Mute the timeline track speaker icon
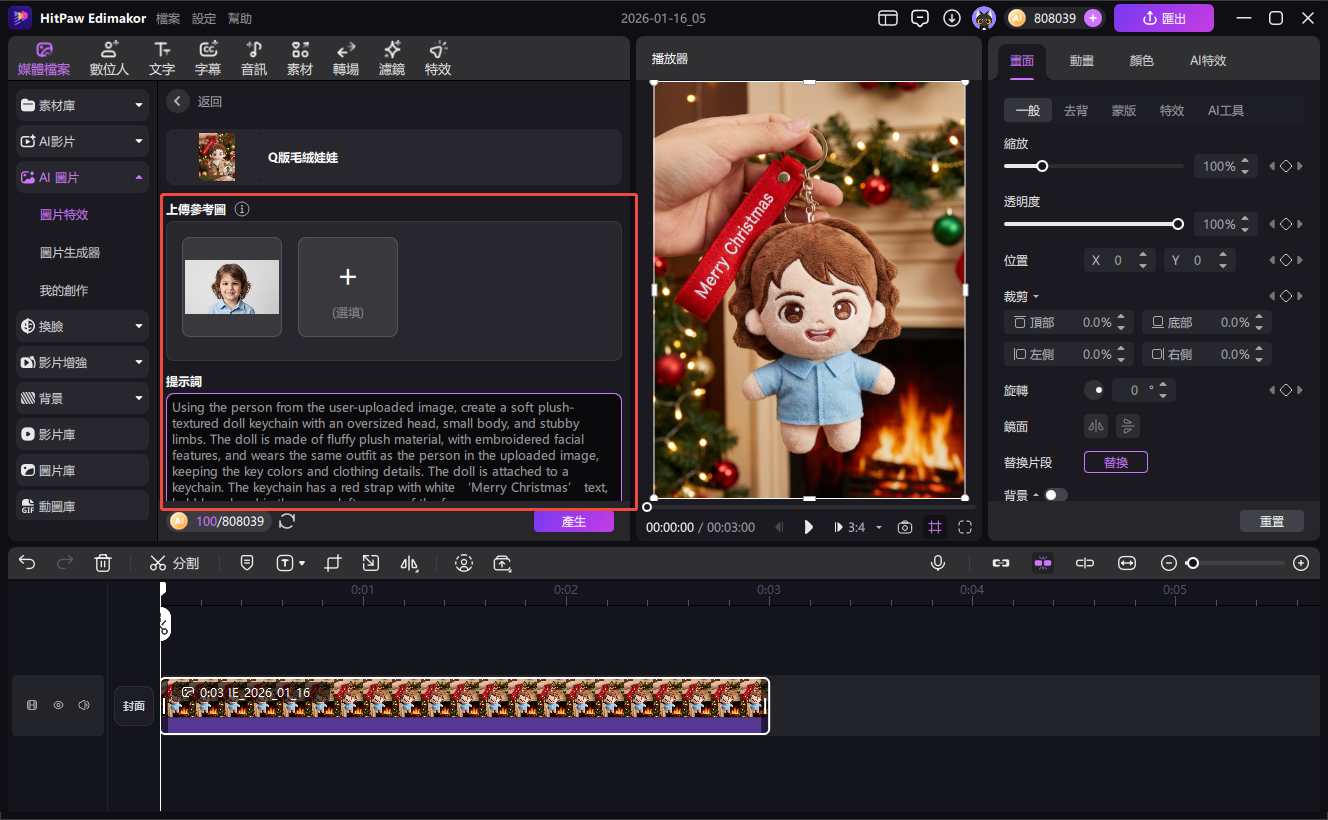Image resolution: width=1328 pixels, height=820 pixels. (84, 705)
